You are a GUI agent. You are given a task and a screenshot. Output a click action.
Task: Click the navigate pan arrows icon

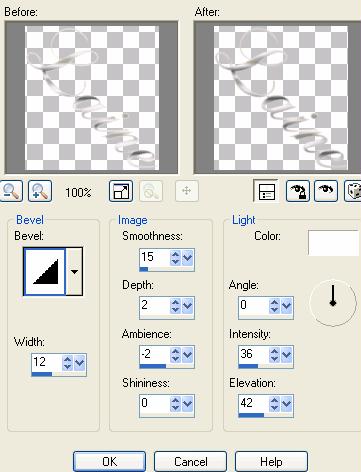pyautogui.click(x=187, y=191)
